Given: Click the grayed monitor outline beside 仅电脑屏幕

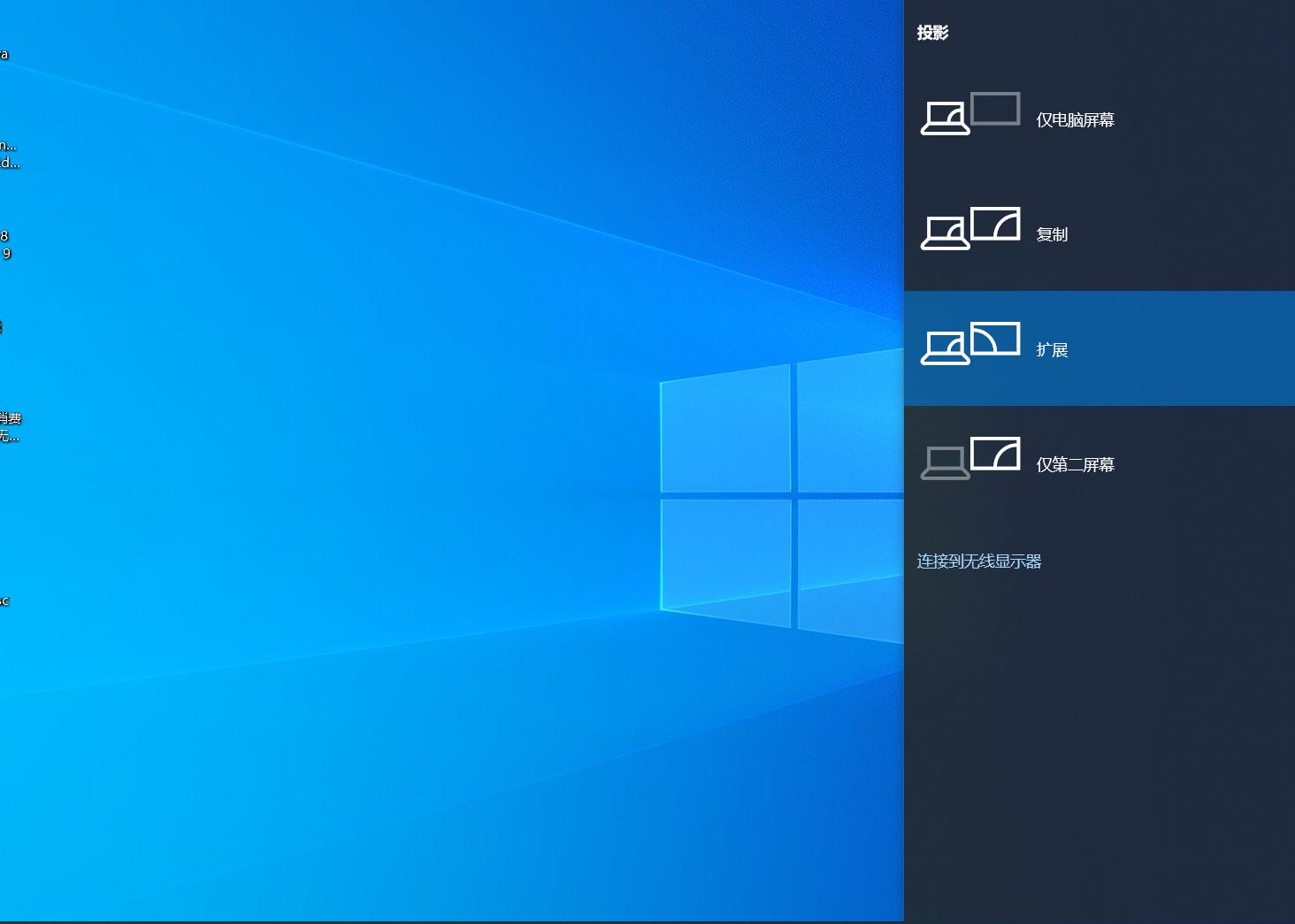Looking at the screenshot, I should click(x=997, y=108).
